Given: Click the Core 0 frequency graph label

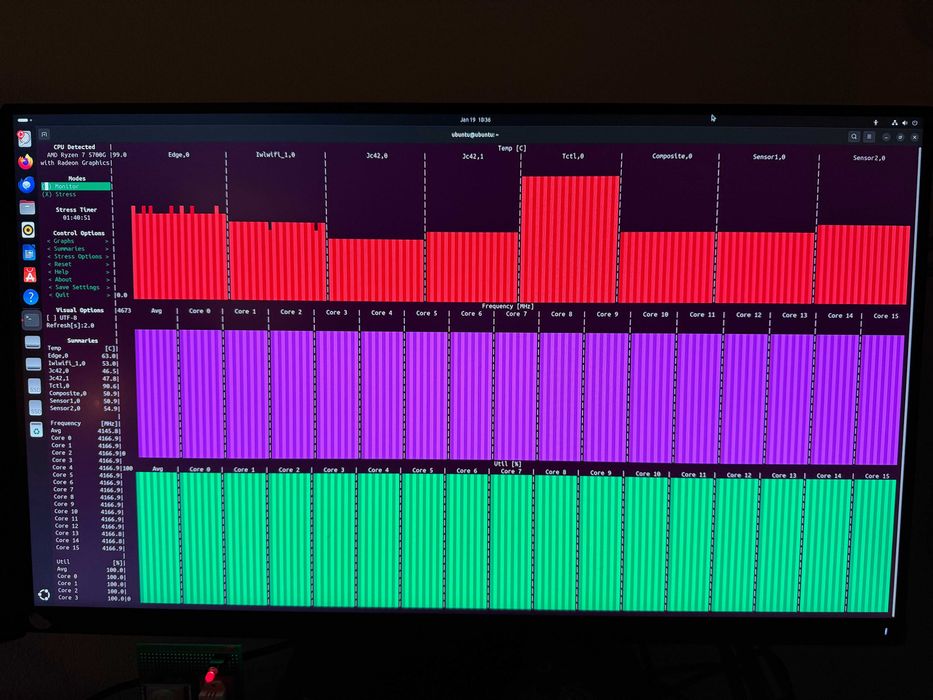Looking at the screenshot, I should pos(199,311).
